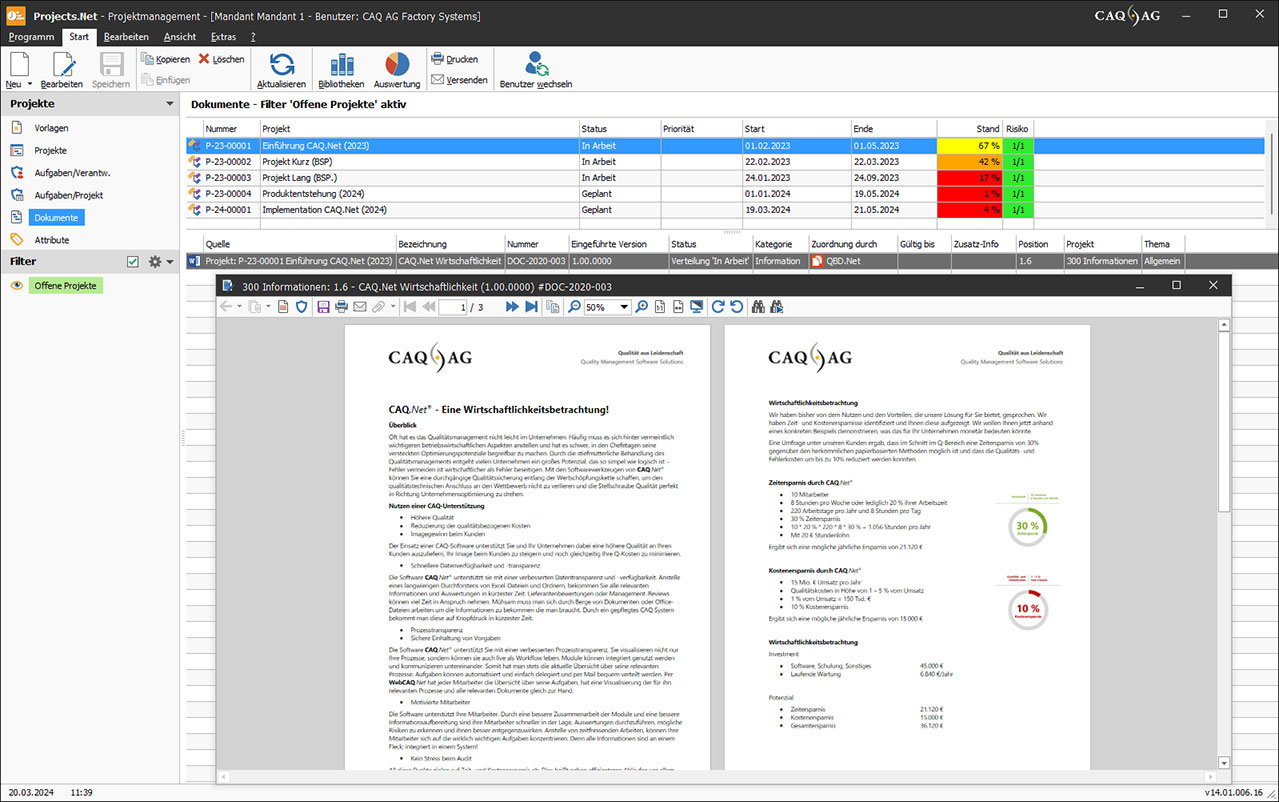The height and width of the screenshot is (802, 1279).
Task: Print from the viewer toolbar
Action: tap(341, 307)
